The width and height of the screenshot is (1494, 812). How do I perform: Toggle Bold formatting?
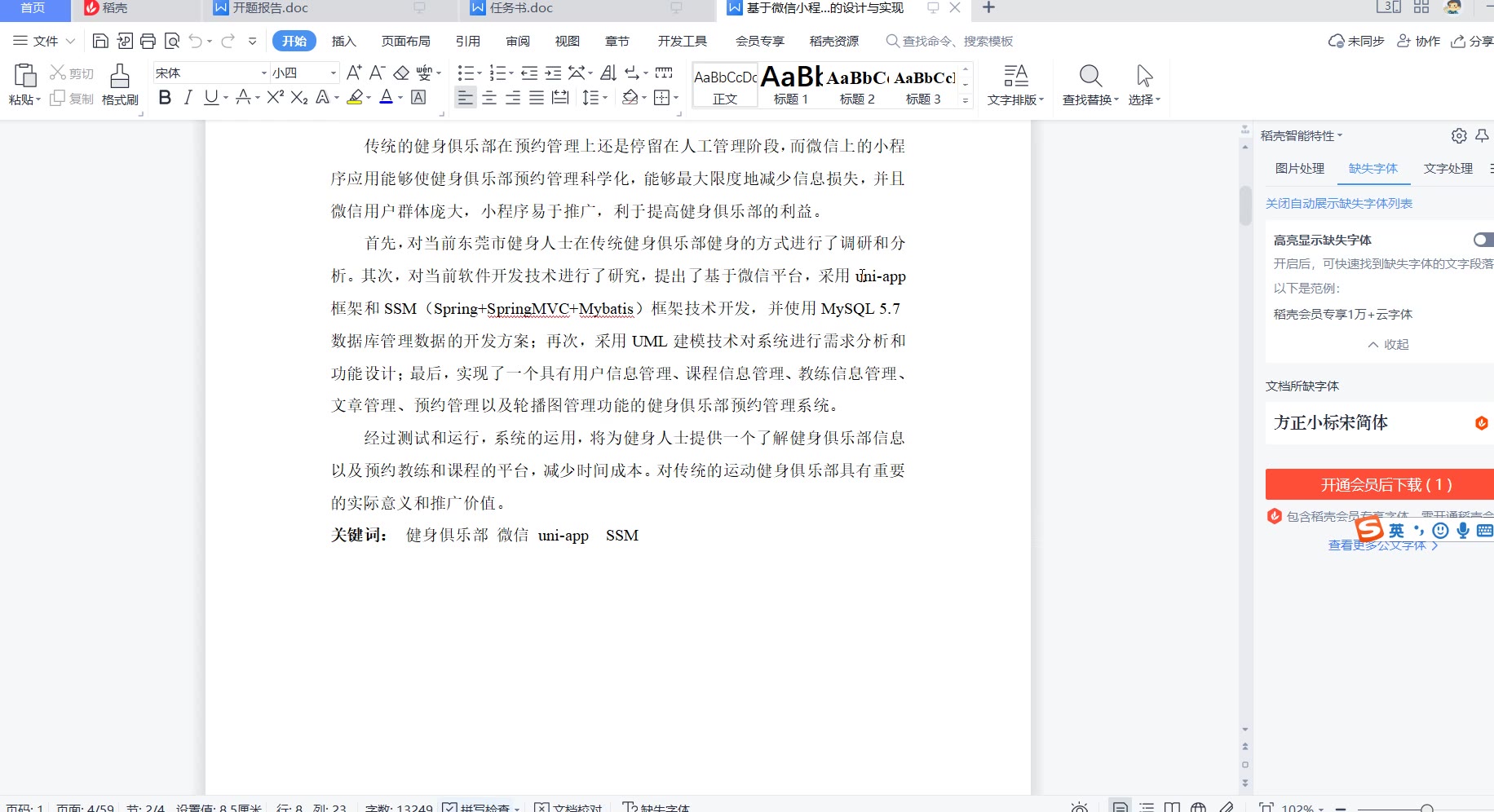coord(165,97)
